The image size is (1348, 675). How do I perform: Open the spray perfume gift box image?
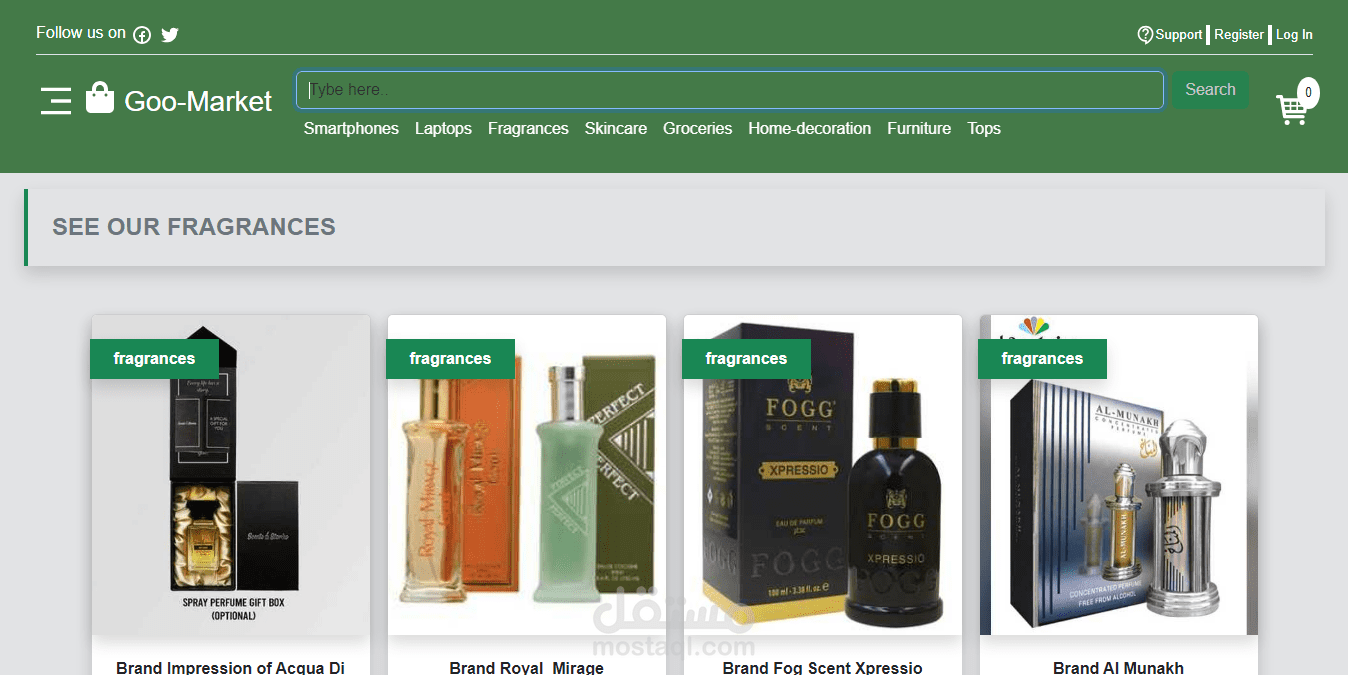[x=231, y=475]
